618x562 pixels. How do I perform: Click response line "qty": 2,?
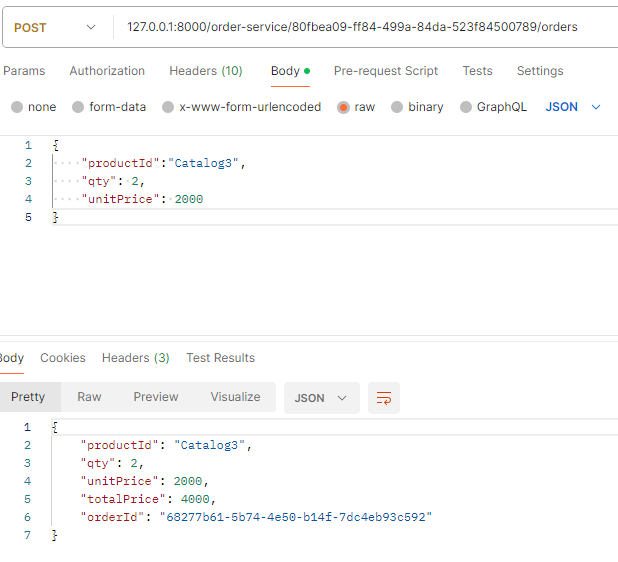[112, 463]
